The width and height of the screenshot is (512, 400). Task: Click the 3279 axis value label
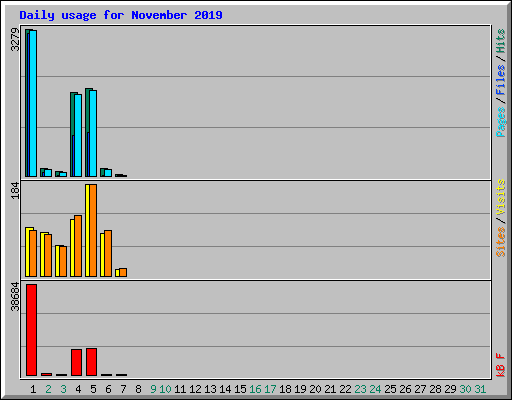click(x=15, y=40)
